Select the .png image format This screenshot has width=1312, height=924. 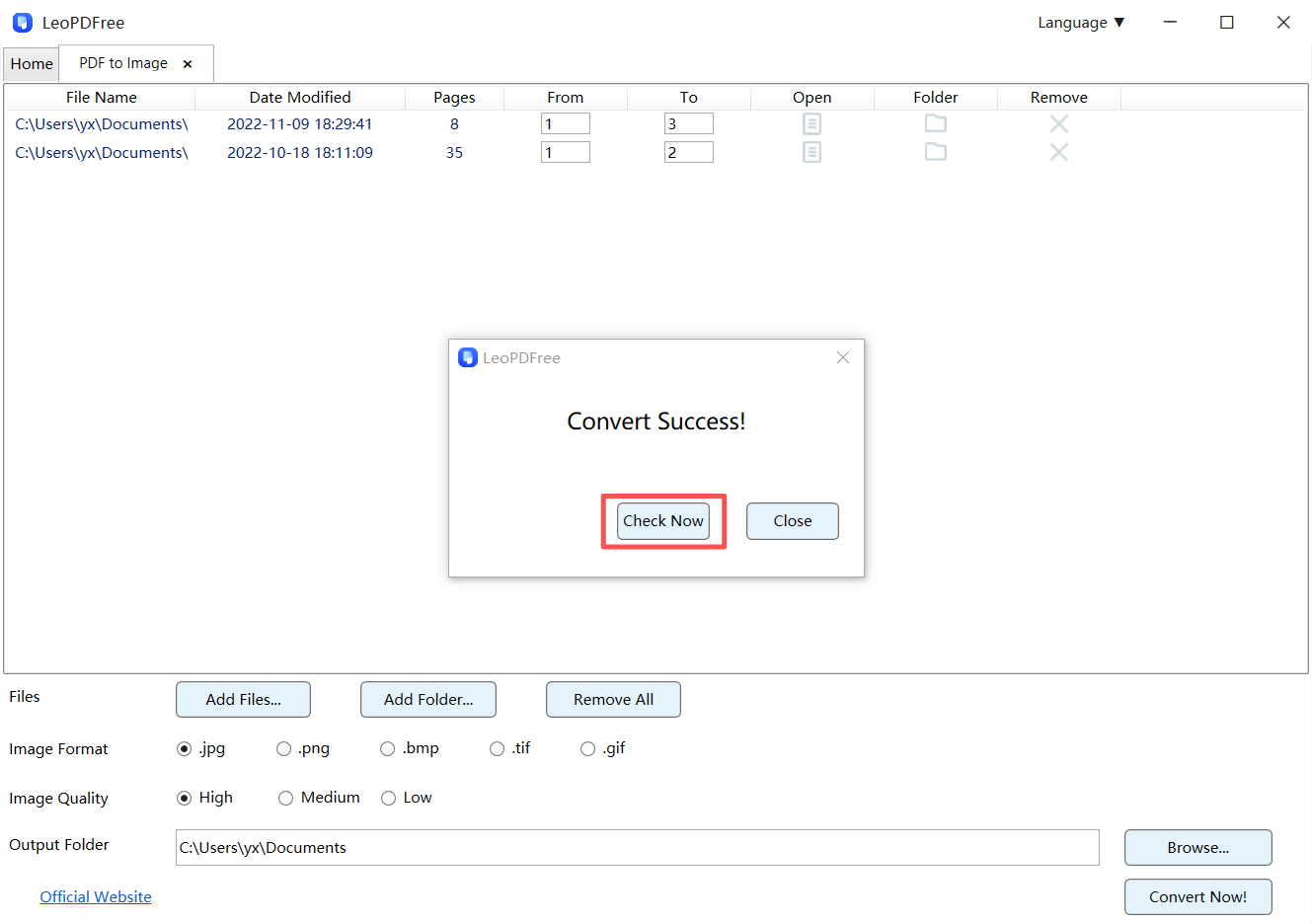click(283, 749)
